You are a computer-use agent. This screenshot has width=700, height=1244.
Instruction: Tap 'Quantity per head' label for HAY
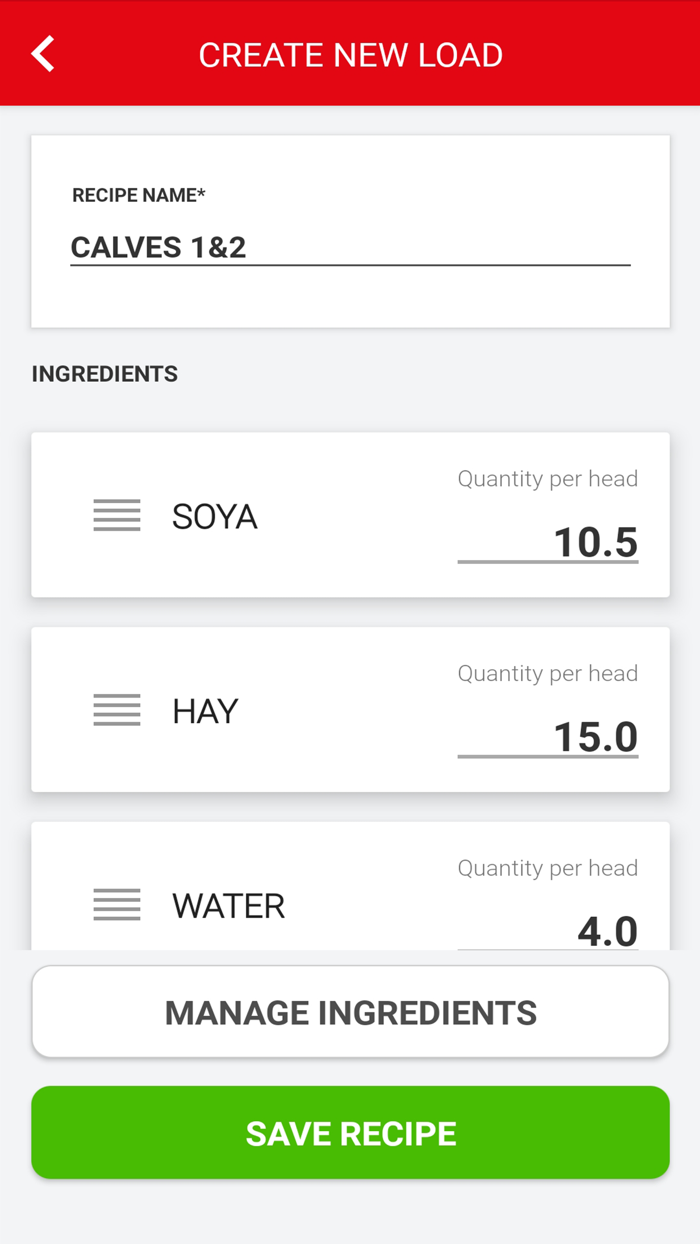[548, 674]
